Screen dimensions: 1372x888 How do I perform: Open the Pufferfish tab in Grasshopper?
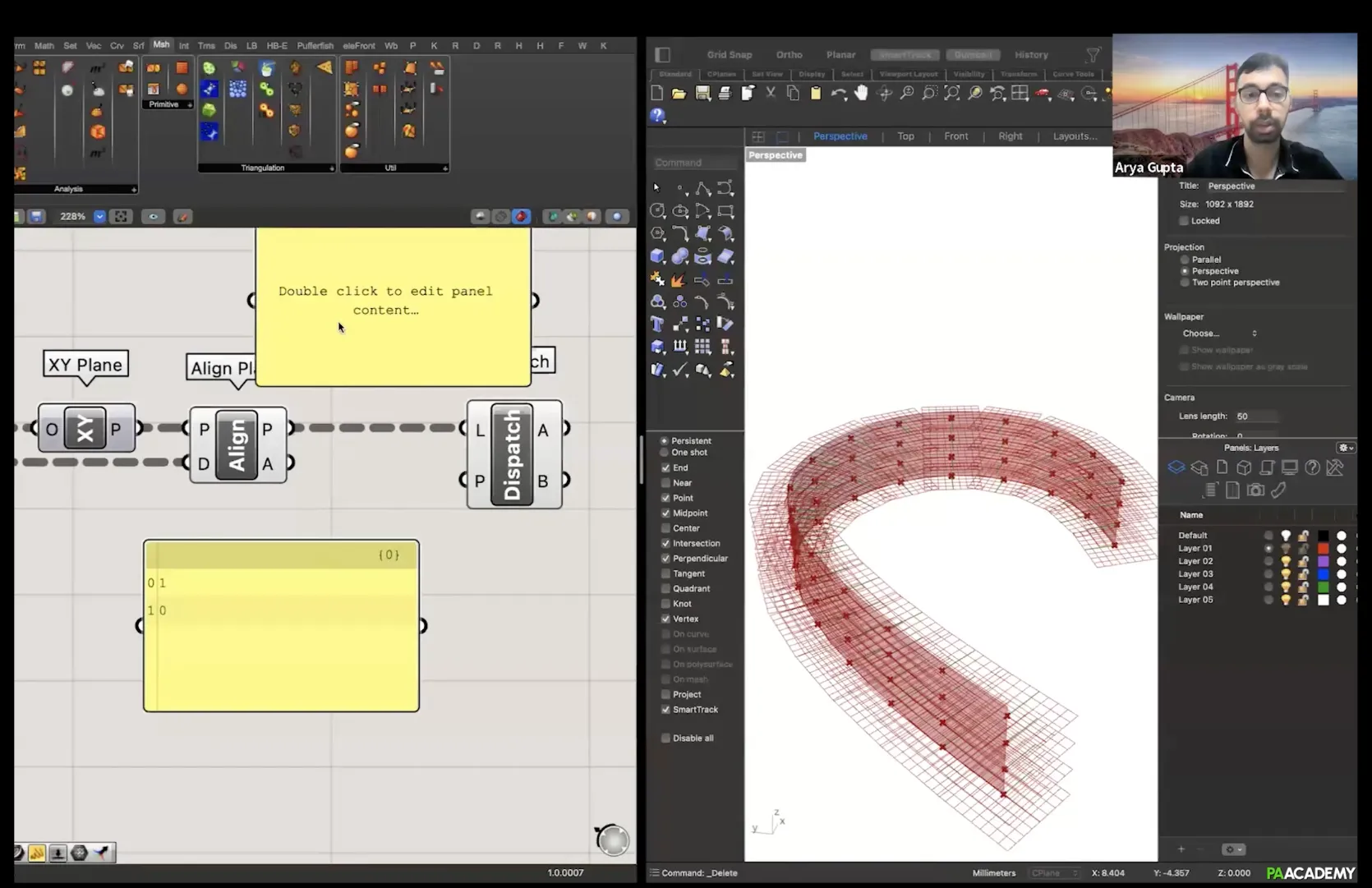(315, 46)
